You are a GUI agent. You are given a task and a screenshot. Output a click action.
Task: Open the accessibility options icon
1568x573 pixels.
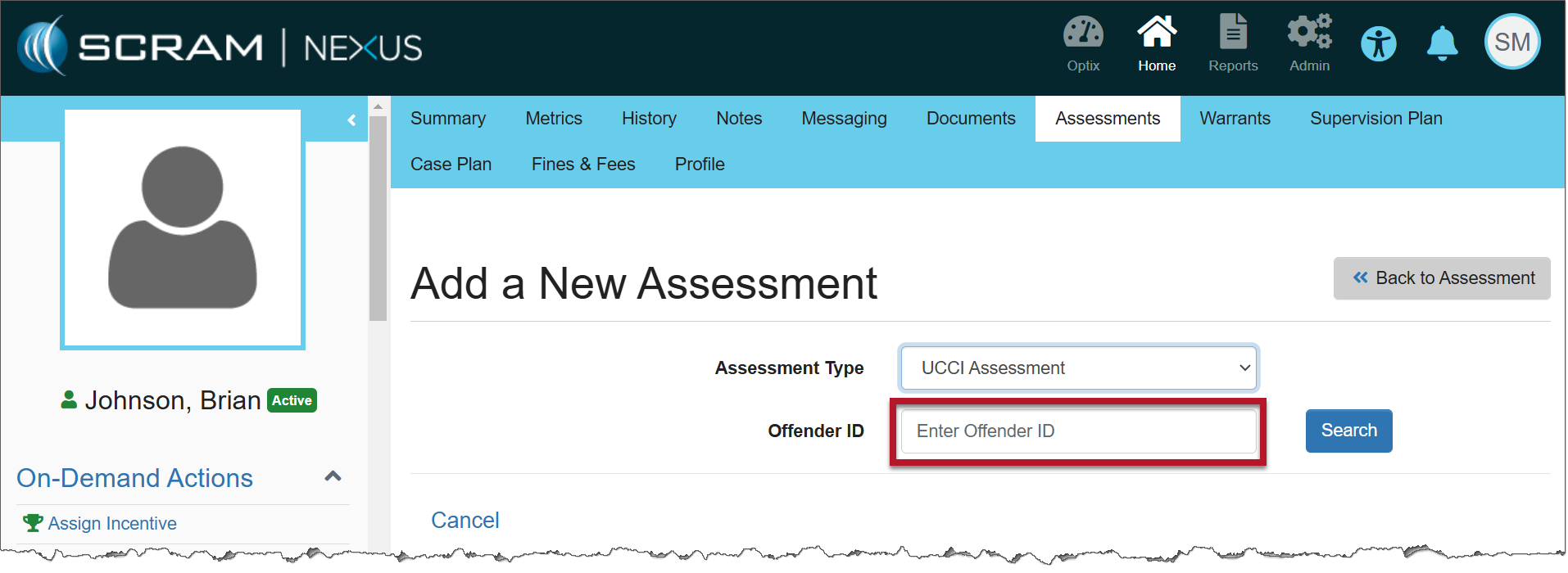point(1378,44)
